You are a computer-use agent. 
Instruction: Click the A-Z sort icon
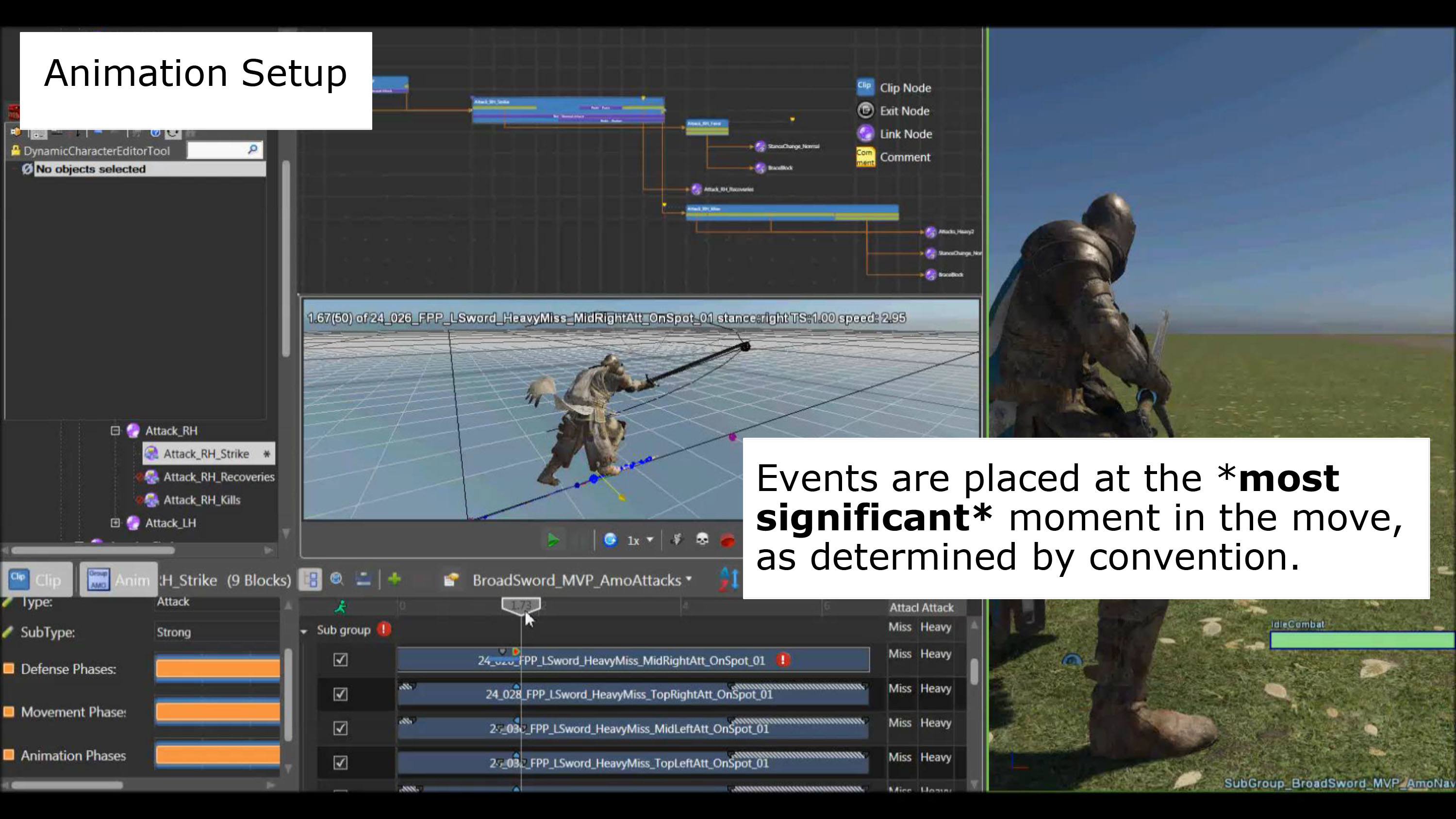point(728,579)
